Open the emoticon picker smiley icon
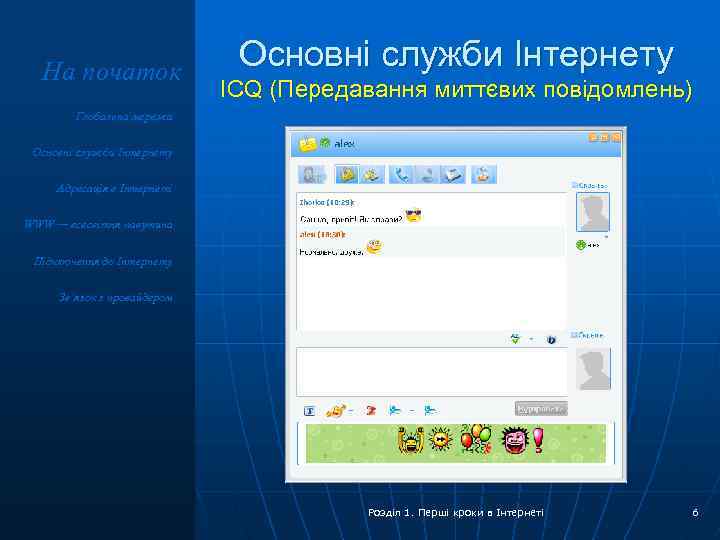 tap(335, 410)
